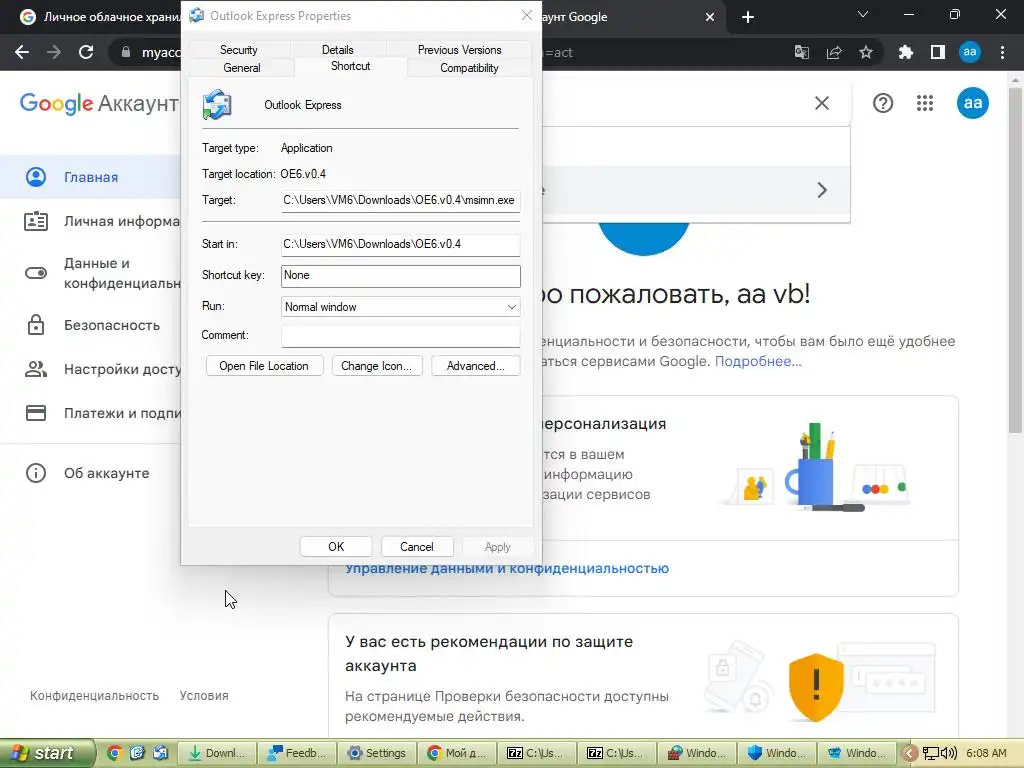This screenshot has width=1024, height=768.
Task: Click Outlook Express icon in dialog
Action: 217,105
